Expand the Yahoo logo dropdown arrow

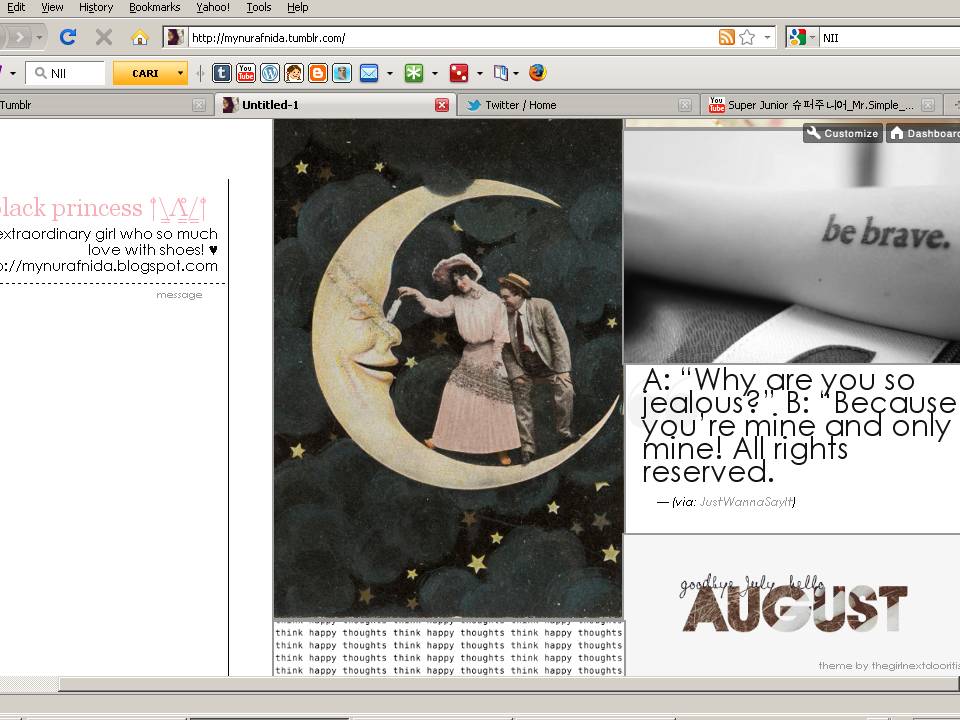pos(12,73)
